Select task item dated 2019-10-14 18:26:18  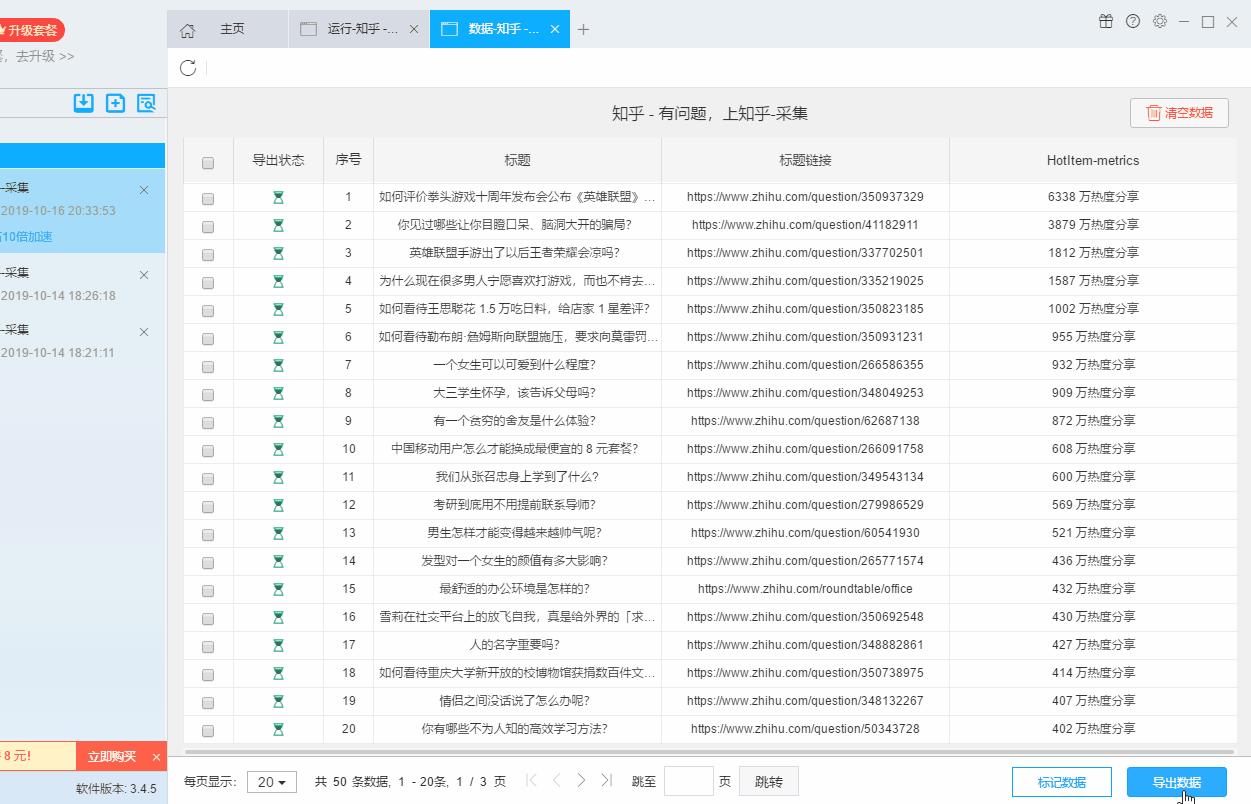pyautogui.click(x=82, y=284)
